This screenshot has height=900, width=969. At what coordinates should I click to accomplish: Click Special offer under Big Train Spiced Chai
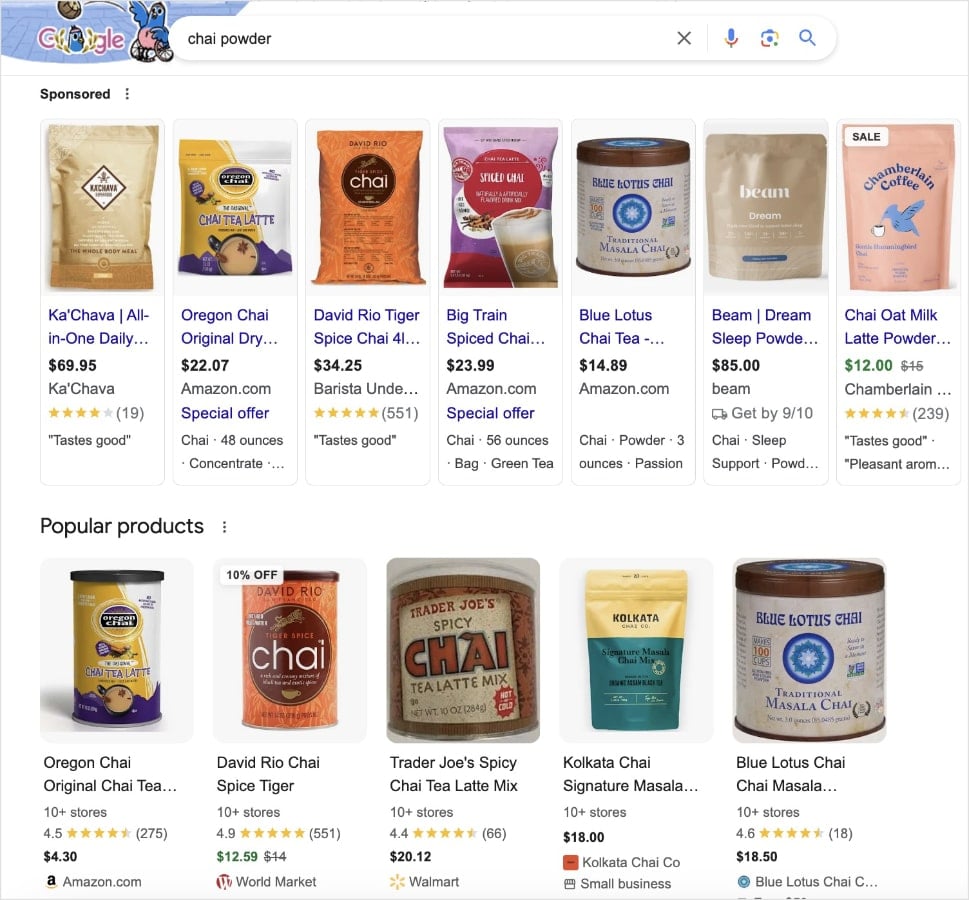pyautogui.click(x=490, y=413)
